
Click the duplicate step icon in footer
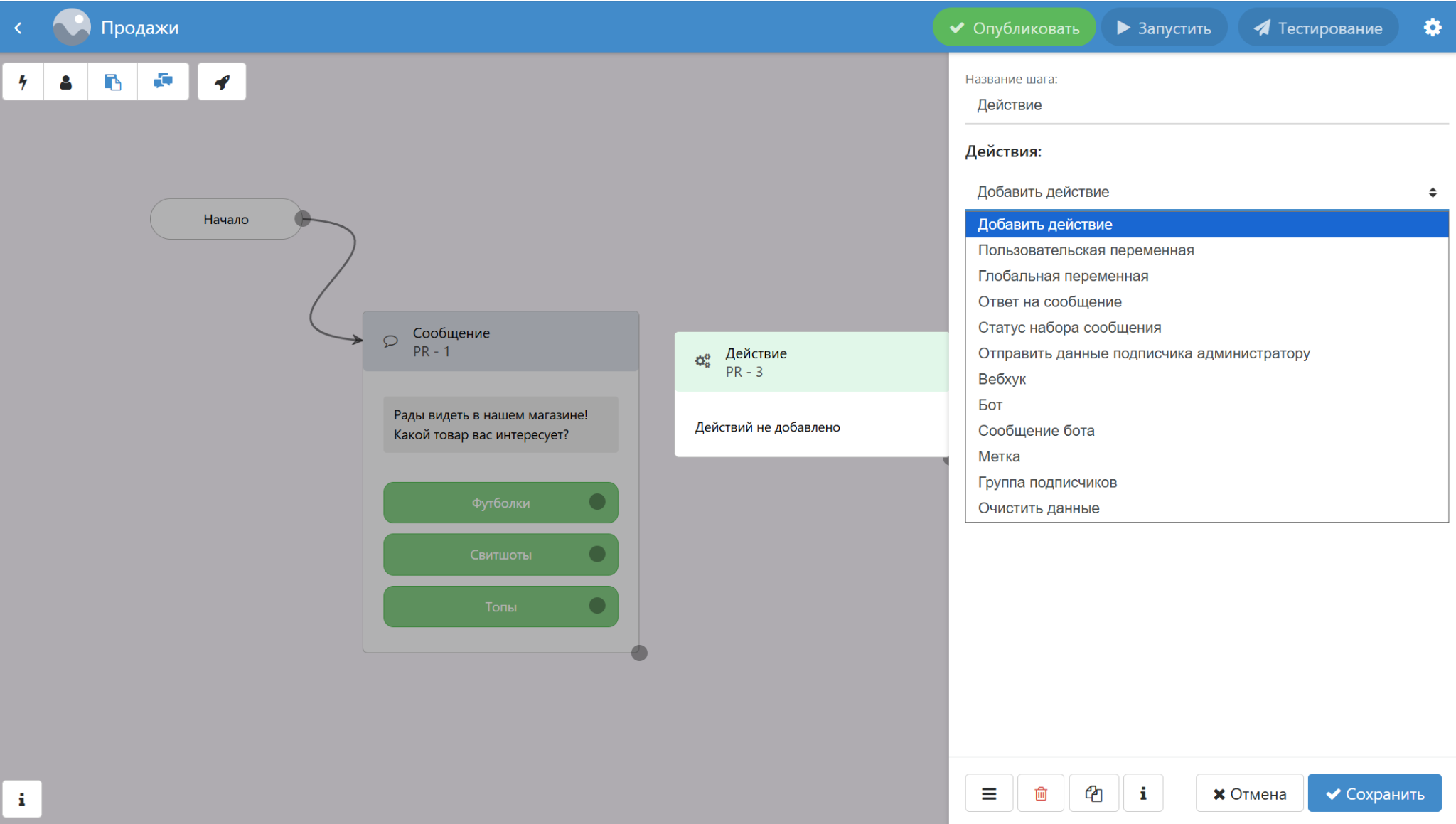coord(1093,793)
